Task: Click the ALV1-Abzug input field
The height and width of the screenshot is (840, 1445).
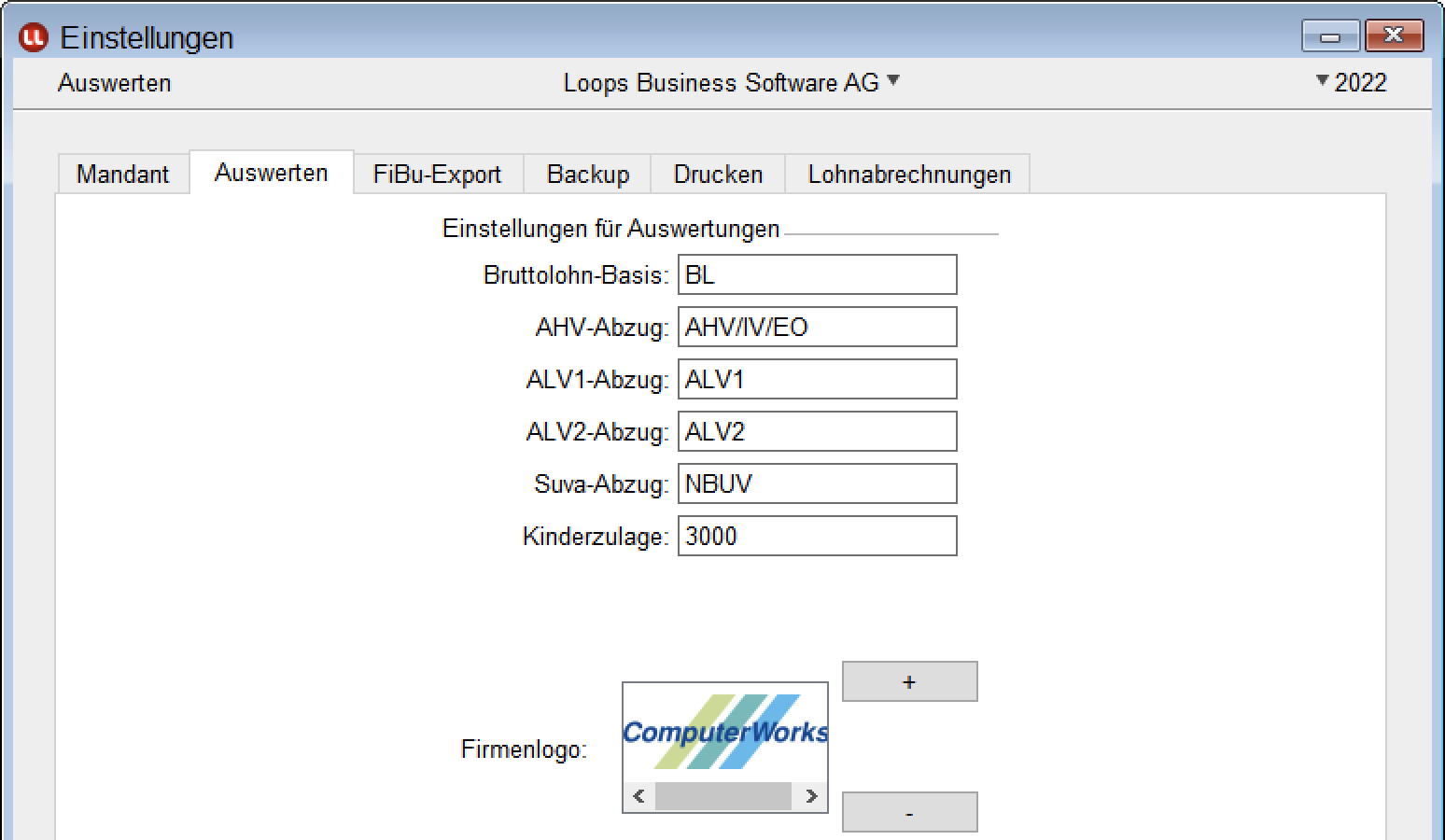Action: point(817,379)
